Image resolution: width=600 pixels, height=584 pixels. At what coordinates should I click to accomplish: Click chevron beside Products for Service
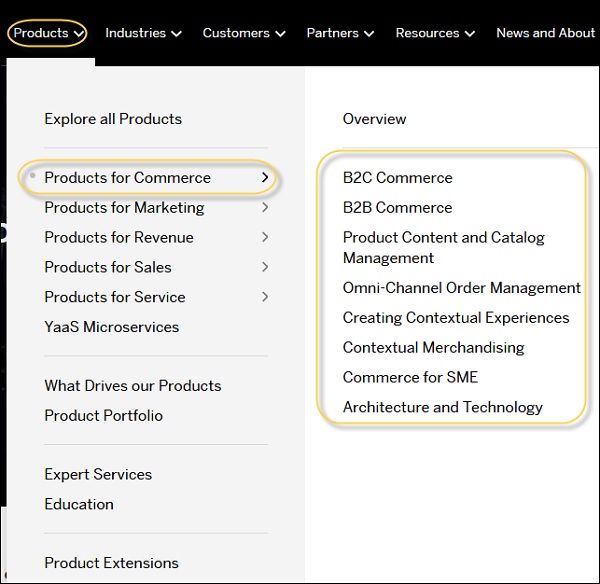(265, 297)
